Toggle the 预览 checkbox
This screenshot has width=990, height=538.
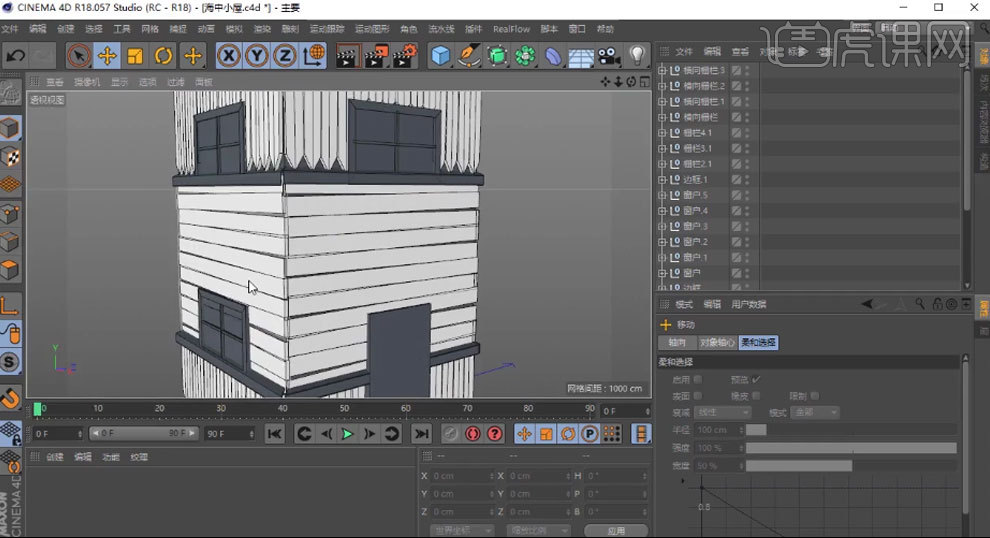point(756,379)
